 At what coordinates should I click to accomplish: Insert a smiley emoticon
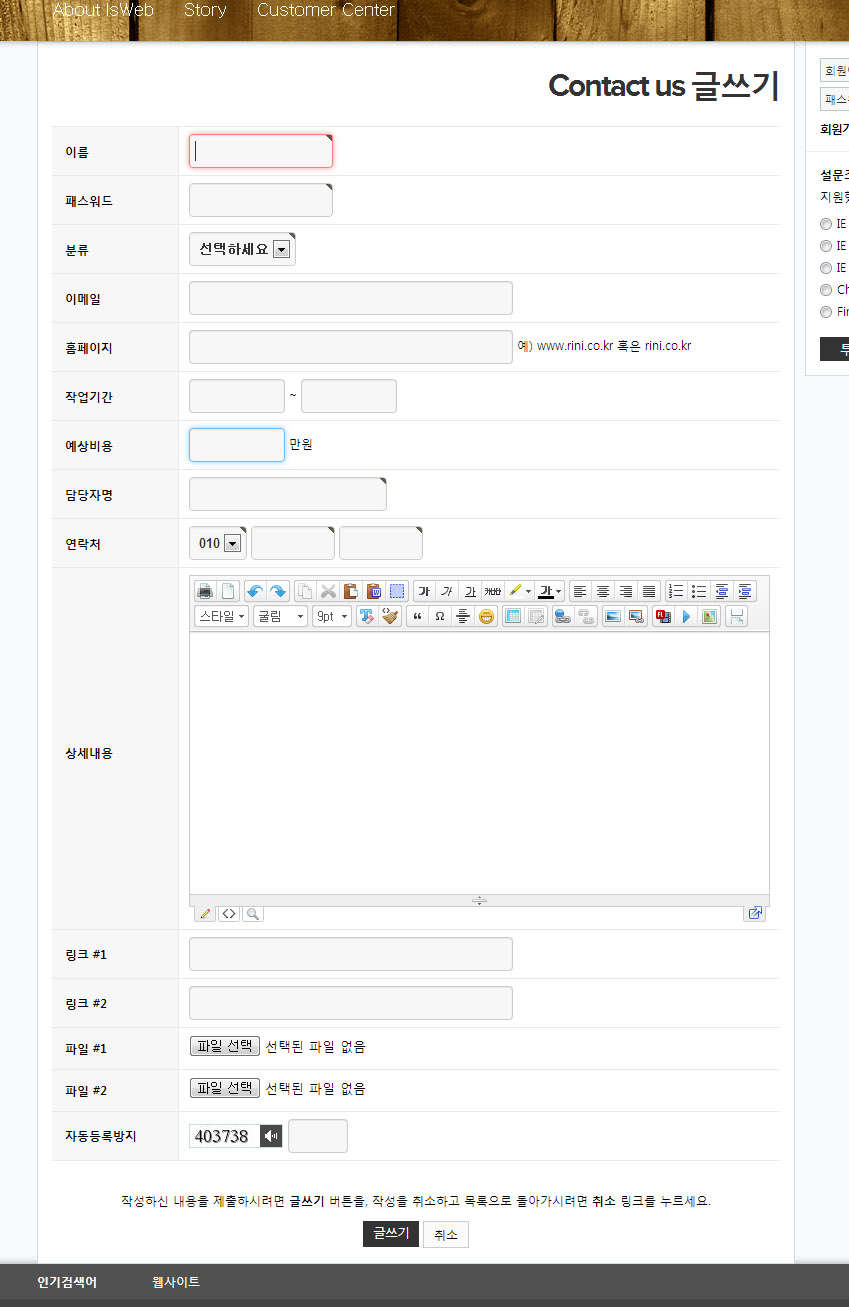pyautogui.click(x=486, y=616)
